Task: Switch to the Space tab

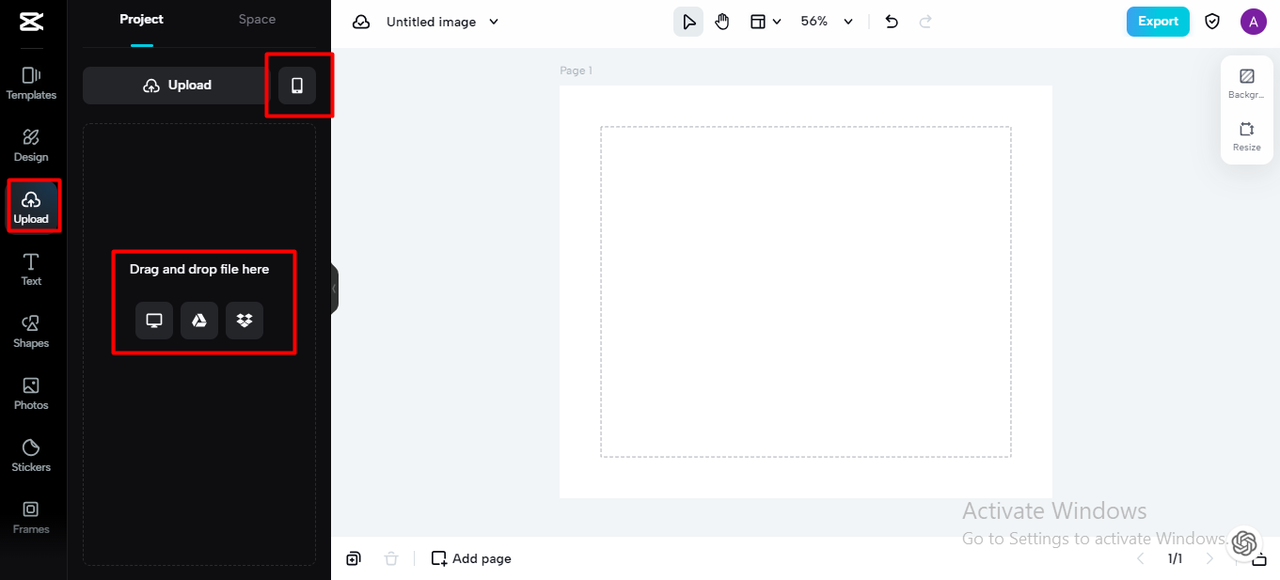Action: [x=257, y=20]
